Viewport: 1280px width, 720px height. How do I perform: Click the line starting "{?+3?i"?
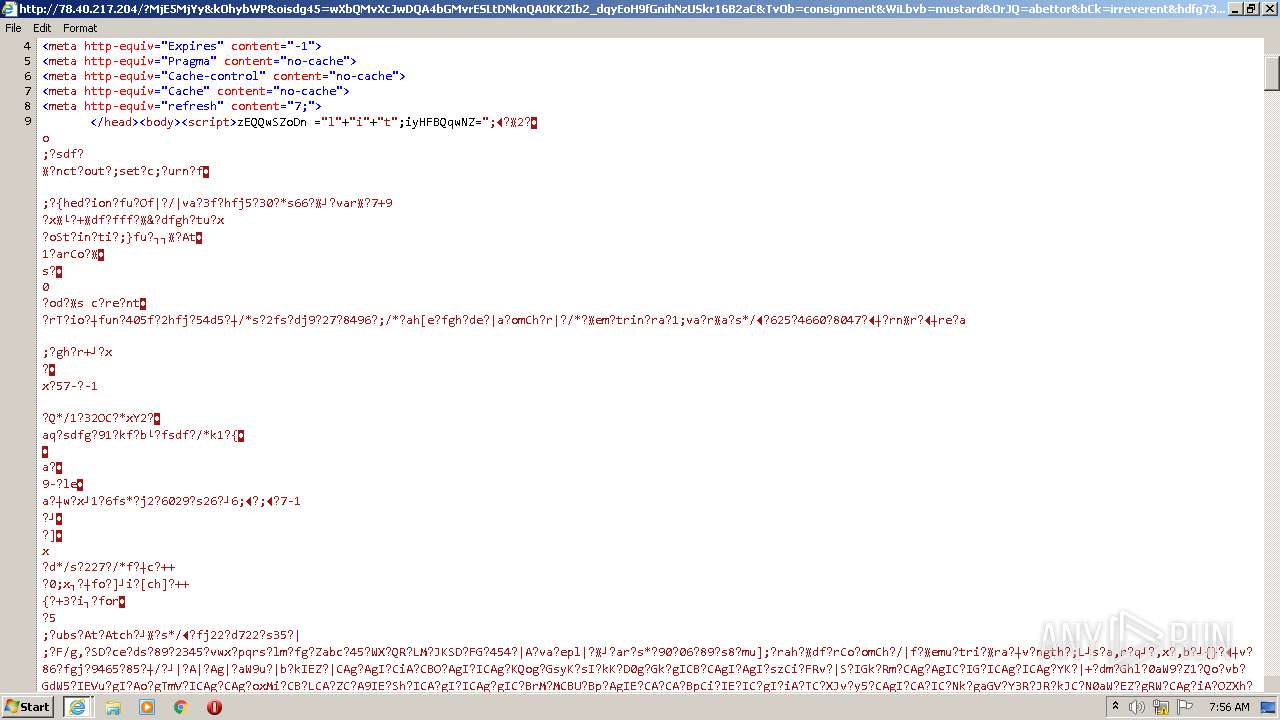[84, 601]
